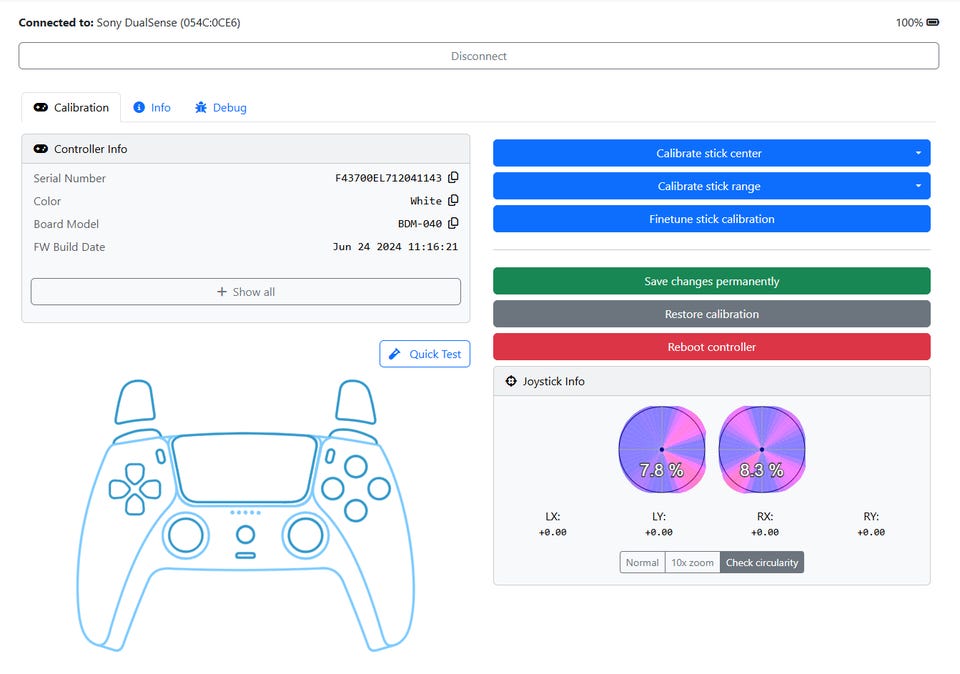Click the mute button on controller diagram
The image size is (960, 674).
[x=246, y=555]
